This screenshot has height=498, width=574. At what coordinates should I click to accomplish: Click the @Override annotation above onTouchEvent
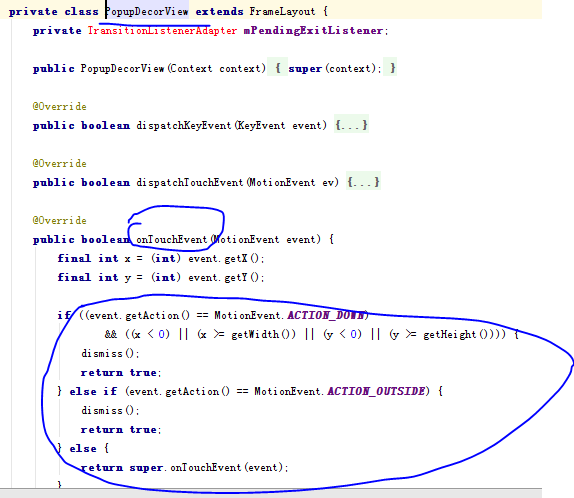click(x=59, y=220)
